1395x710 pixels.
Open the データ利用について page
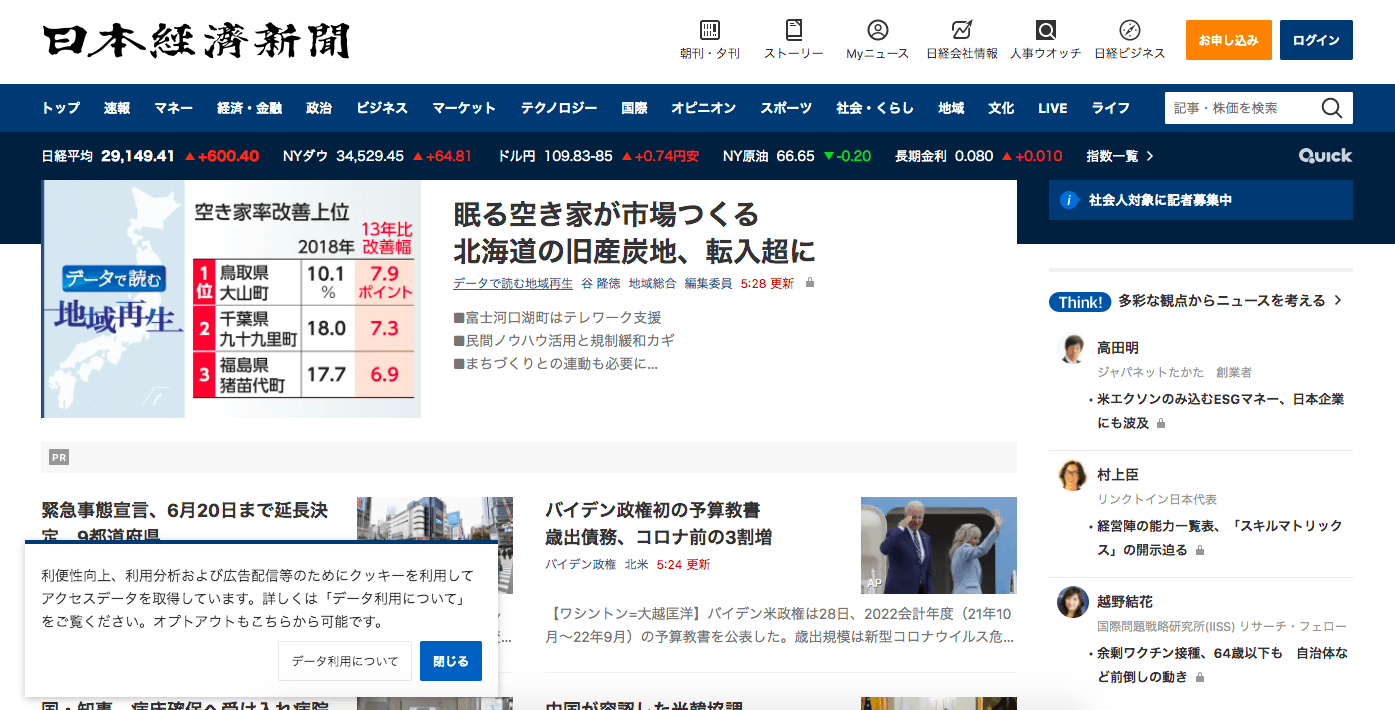click(344, 660)
